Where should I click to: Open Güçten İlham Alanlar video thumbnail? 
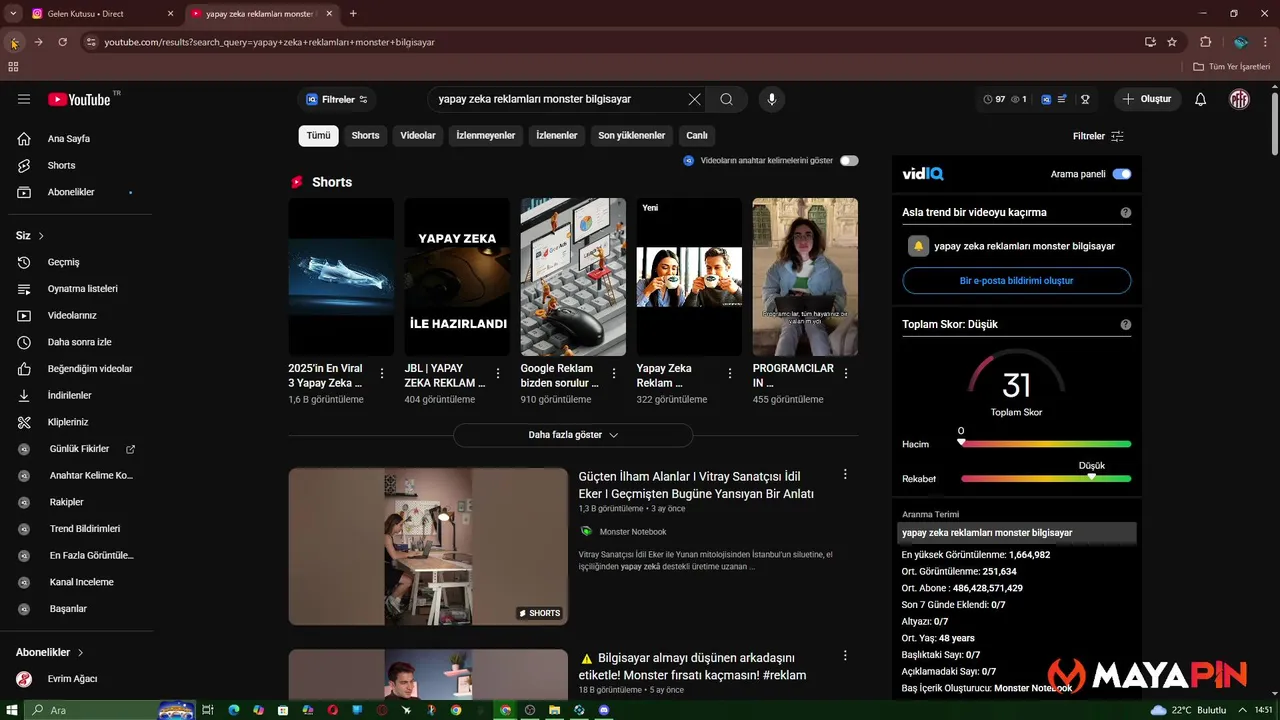point(428,546)
